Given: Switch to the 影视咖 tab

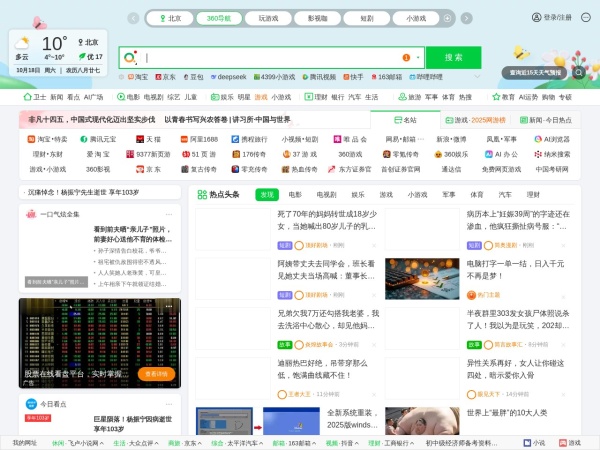Looking at the screenshot, I should click(318, 18).
